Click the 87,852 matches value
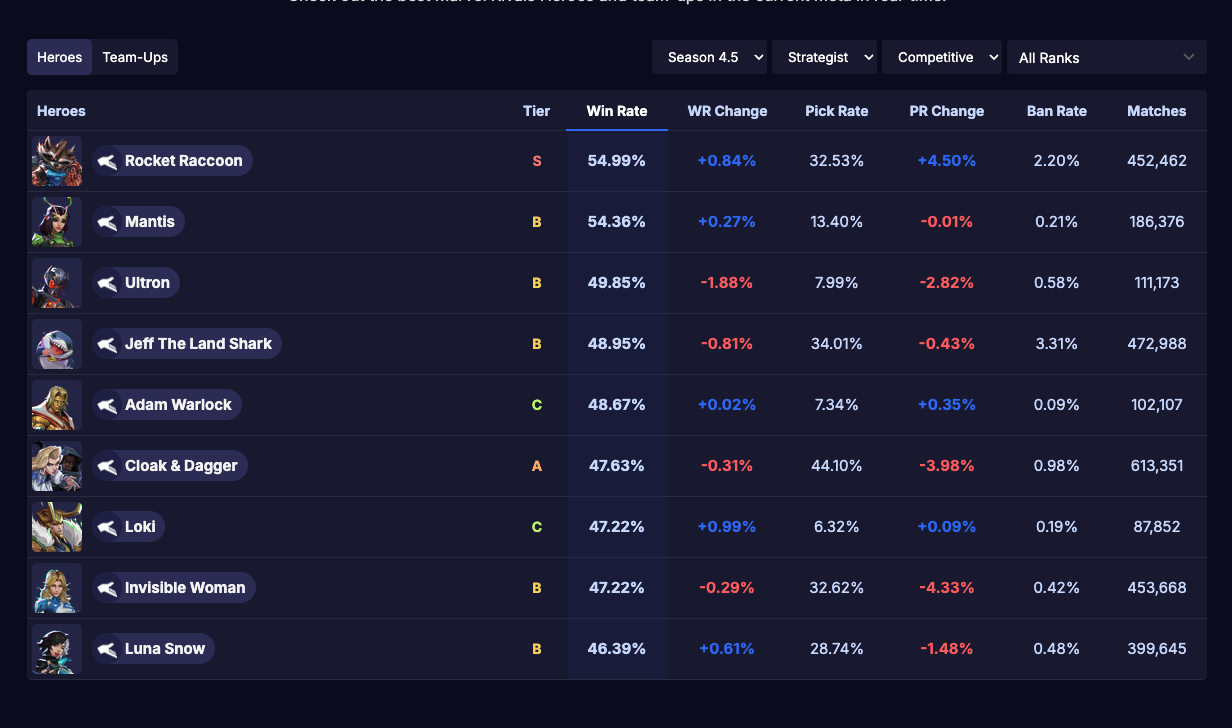1232x728 pixels. (x=1157, y=527)
